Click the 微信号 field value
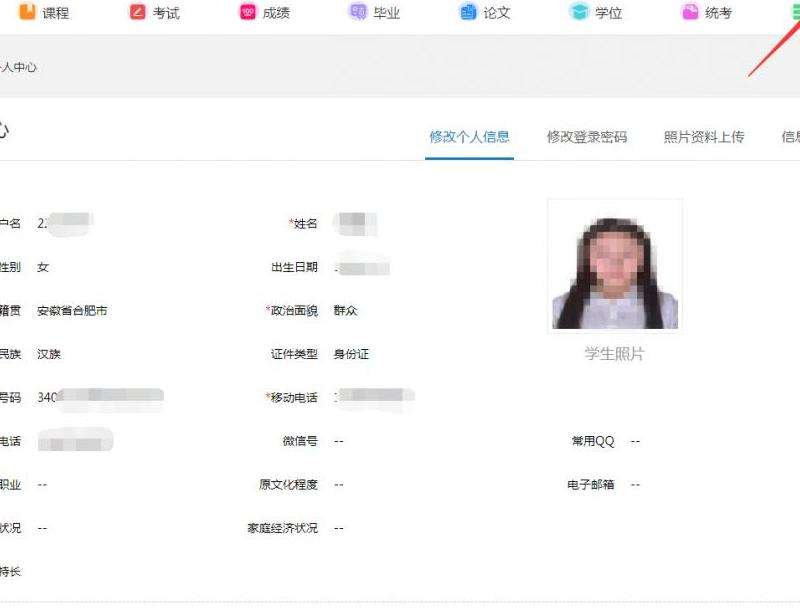The height and width of the screenshot is (610, 800). [340, 441]
